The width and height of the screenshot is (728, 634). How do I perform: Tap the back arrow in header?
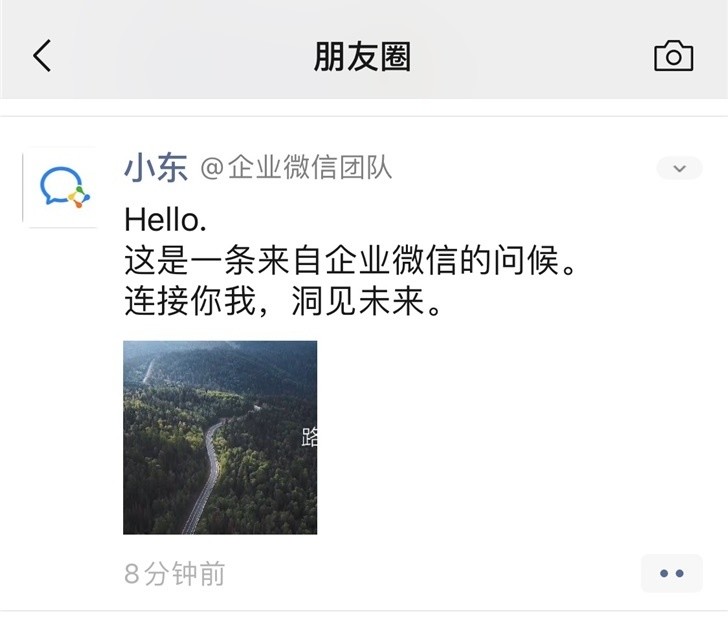(x=42, y=56)
